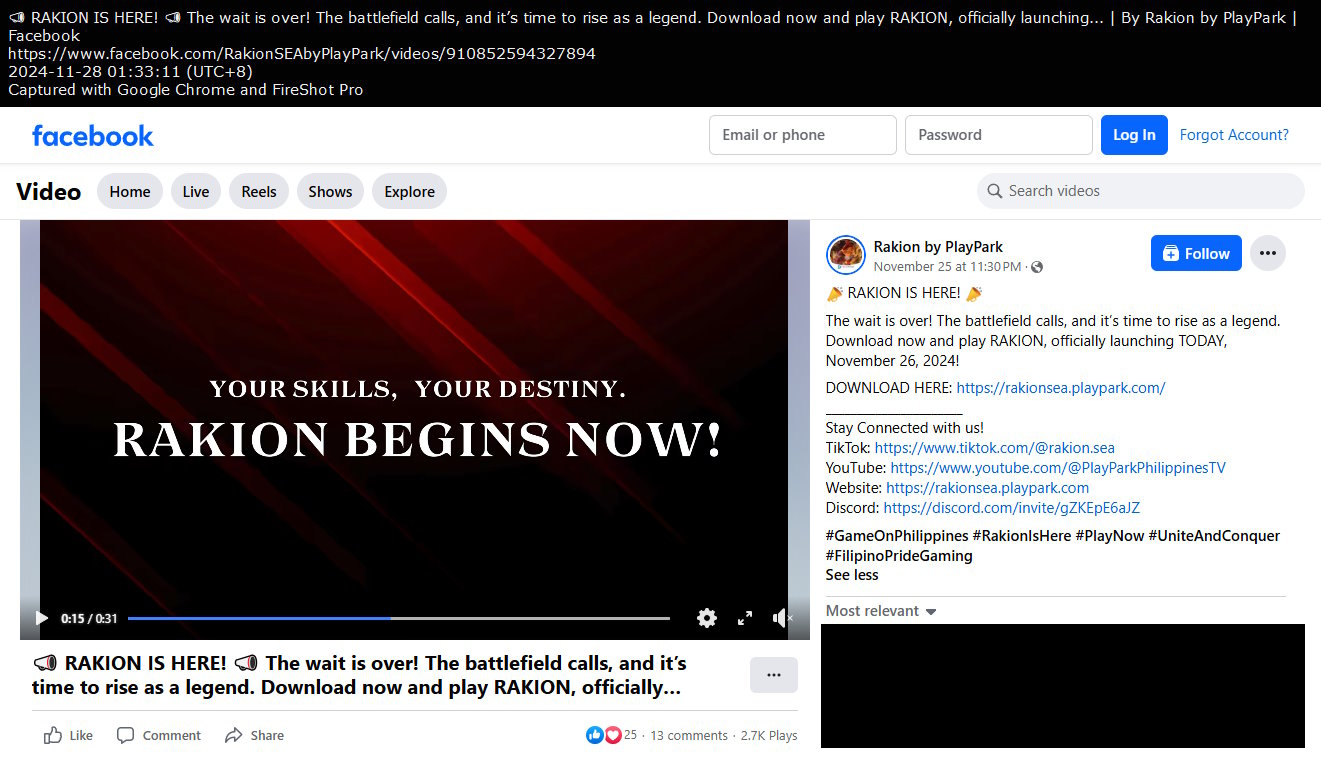
Task: Click the Log In button
Action: (1134, 135)
